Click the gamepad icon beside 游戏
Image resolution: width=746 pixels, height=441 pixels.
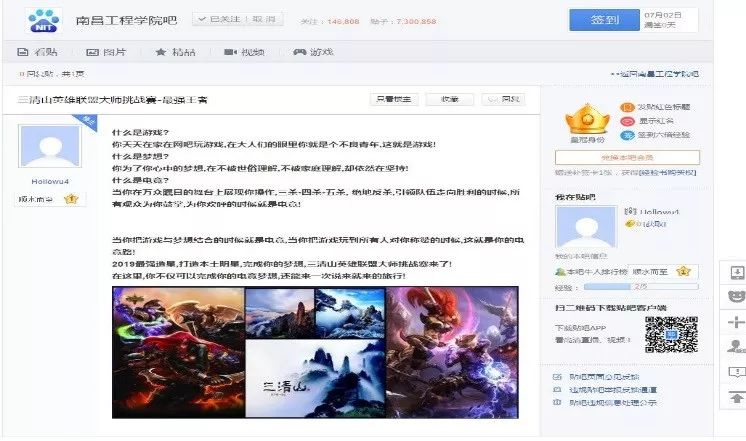(x=300, y=52)
